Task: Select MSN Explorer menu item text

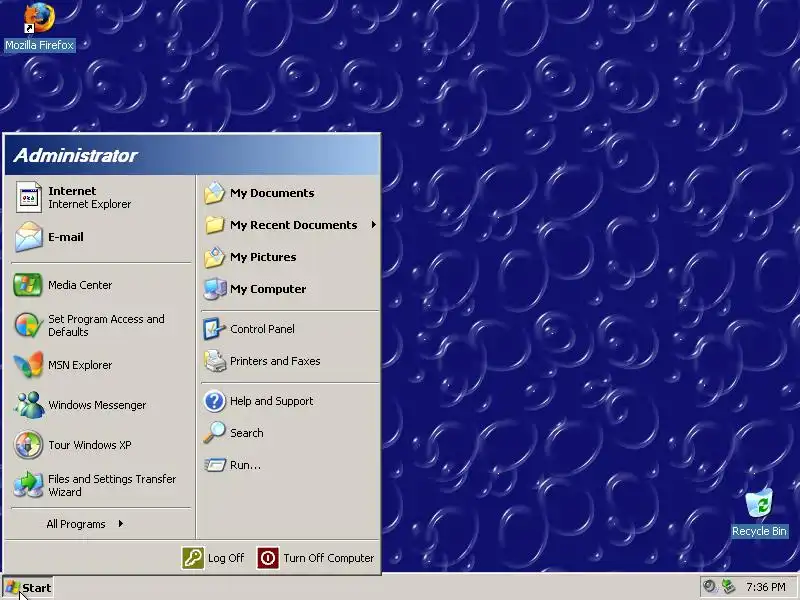Action: tap(80, 365)
